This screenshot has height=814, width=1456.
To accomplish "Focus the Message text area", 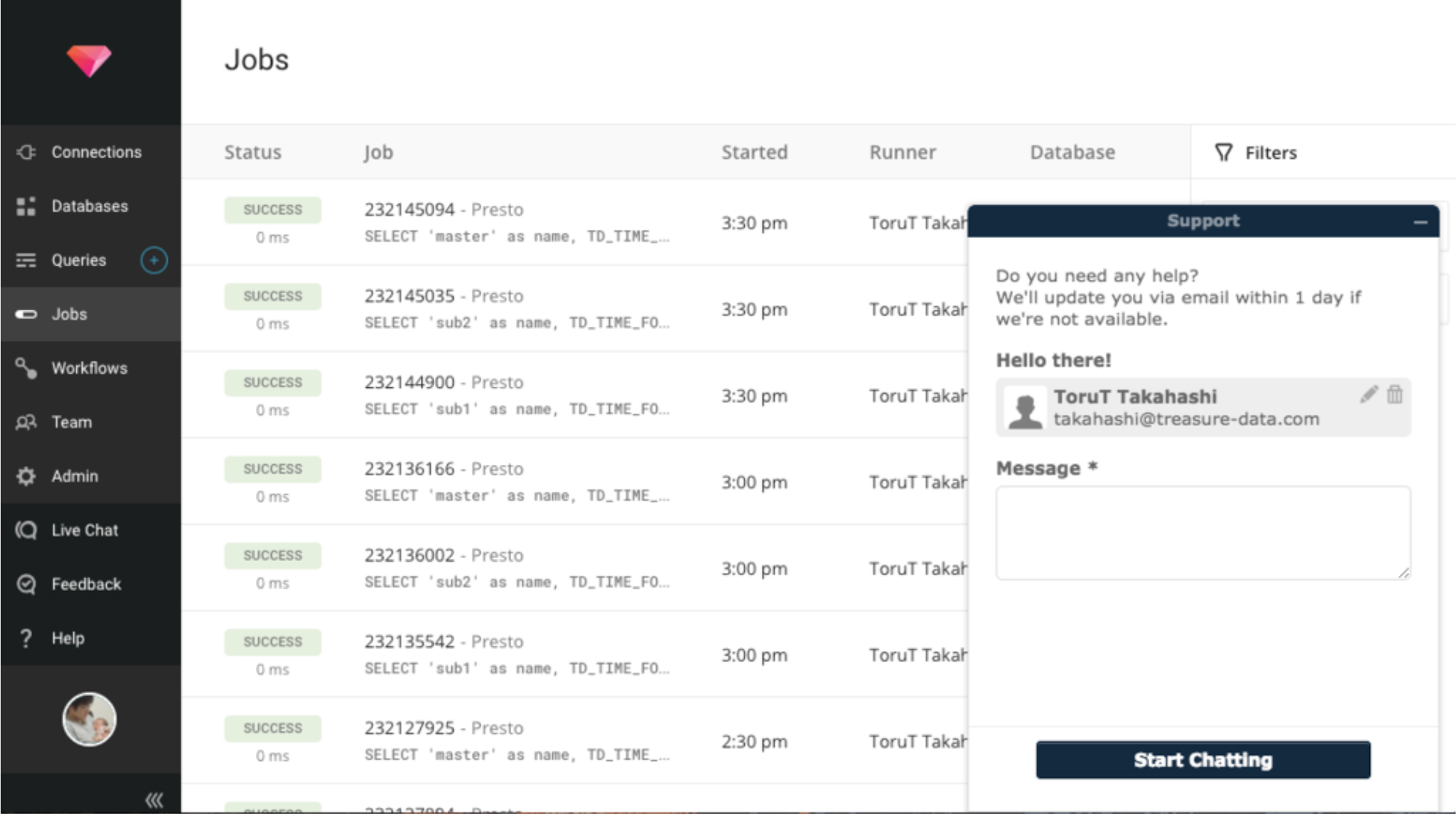I will [1203, 533].
